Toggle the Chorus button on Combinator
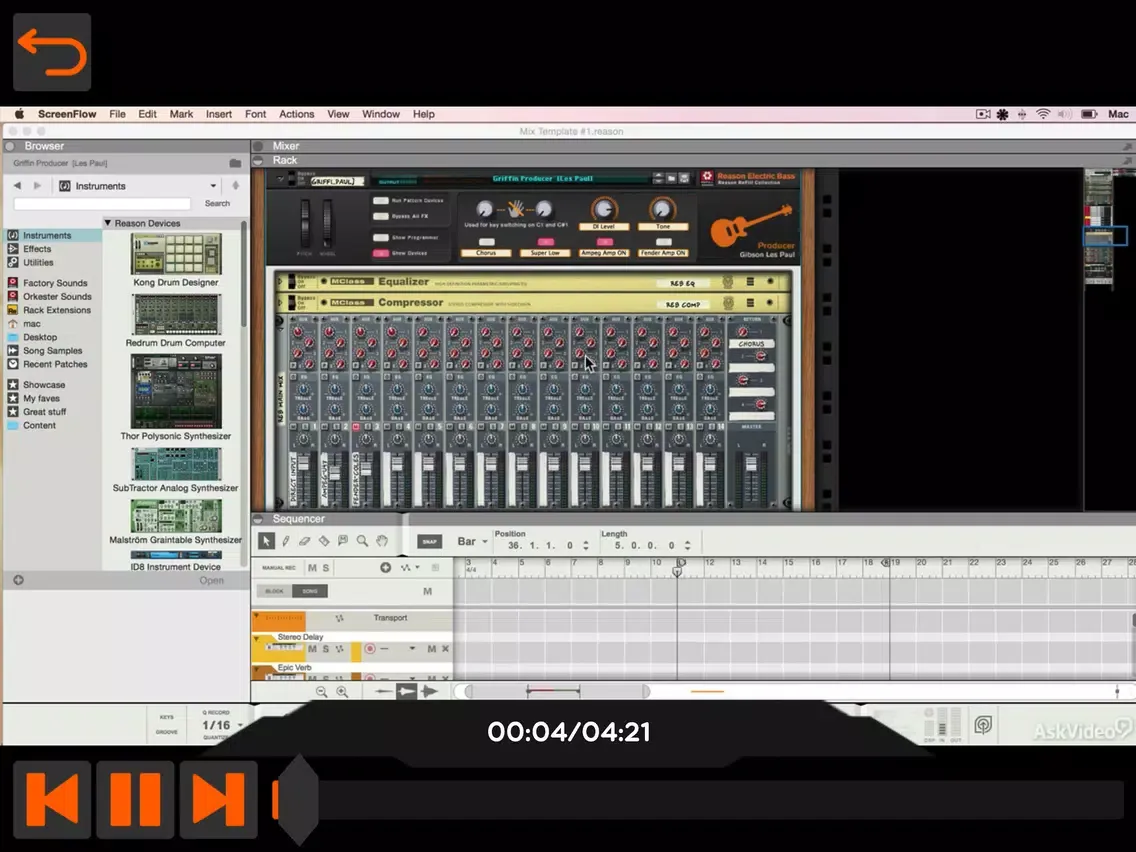The image size is (1136, 852). [486, 242]
